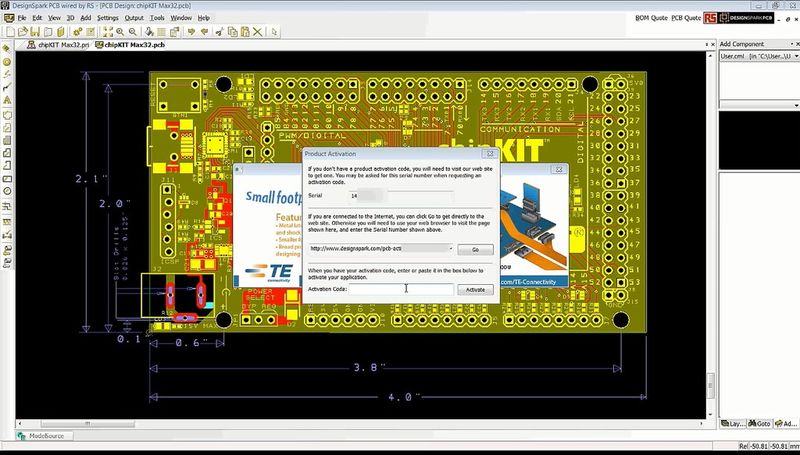The width and height of the screenshot is (800, 455).
Task: Click the Go button in Product Activation
Action: (x=475, y=250)
